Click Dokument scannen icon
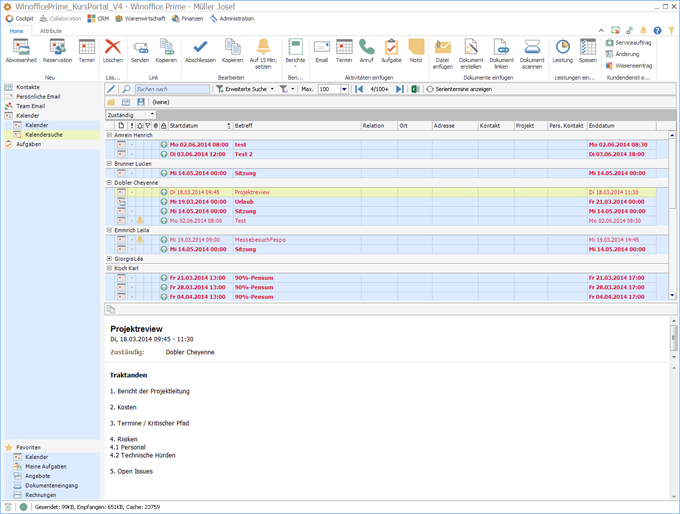680x514 pixels. 532,54
